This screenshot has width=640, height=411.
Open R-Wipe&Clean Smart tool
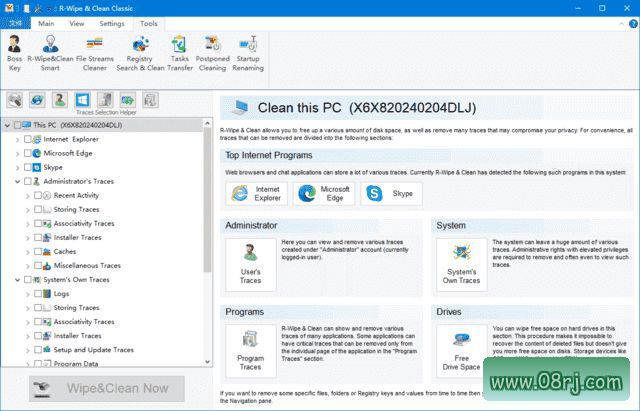pos(48,52)
